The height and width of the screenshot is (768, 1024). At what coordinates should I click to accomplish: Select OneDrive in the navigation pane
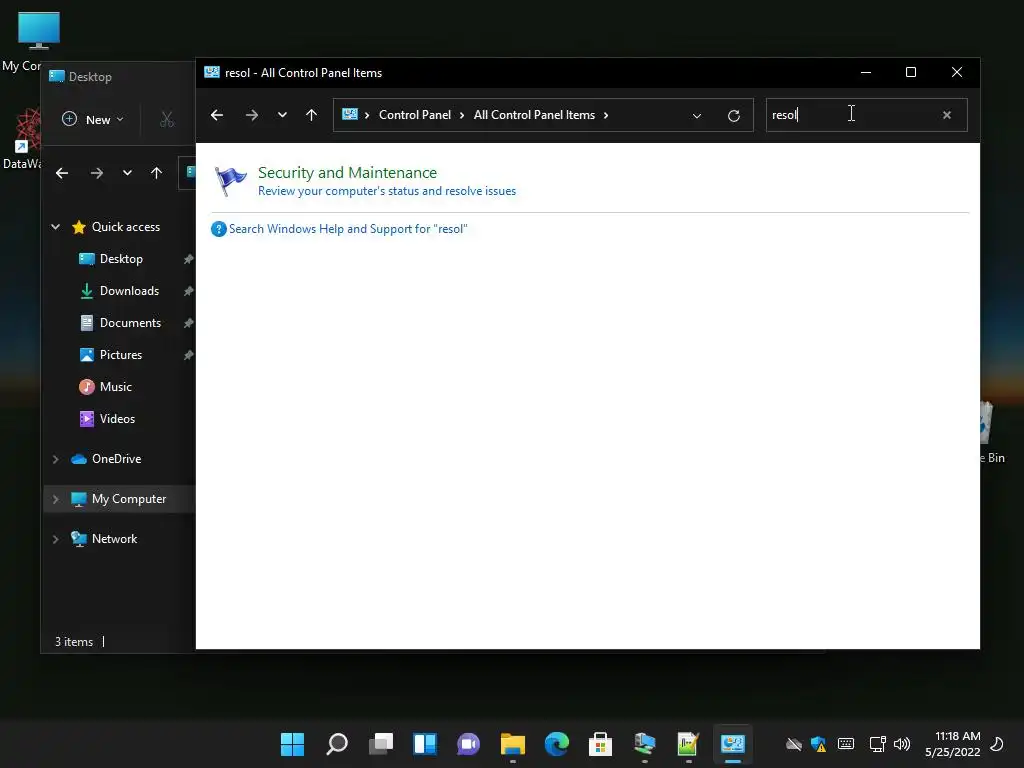click(x=116, y=459)
